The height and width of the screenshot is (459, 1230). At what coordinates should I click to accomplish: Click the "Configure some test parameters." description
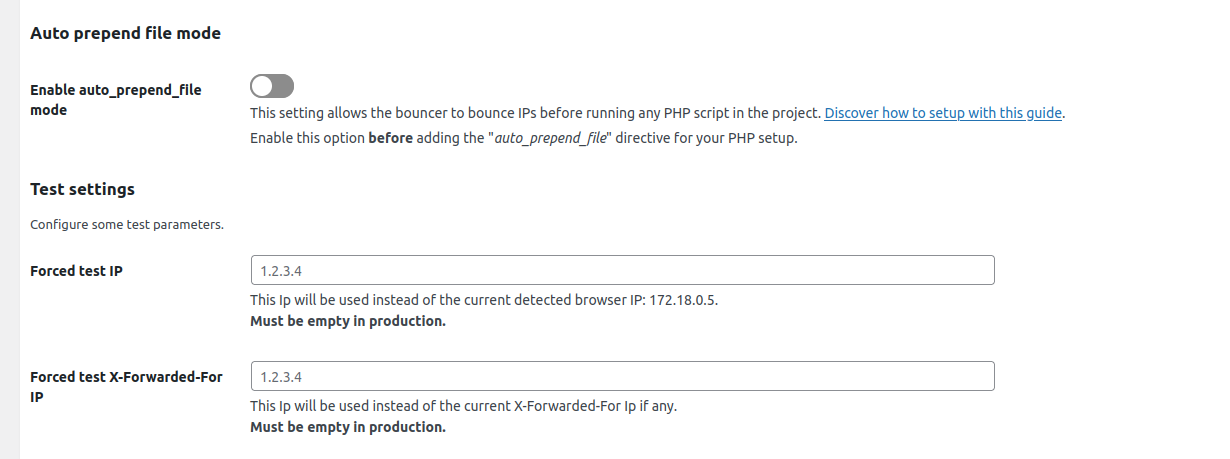127,225
